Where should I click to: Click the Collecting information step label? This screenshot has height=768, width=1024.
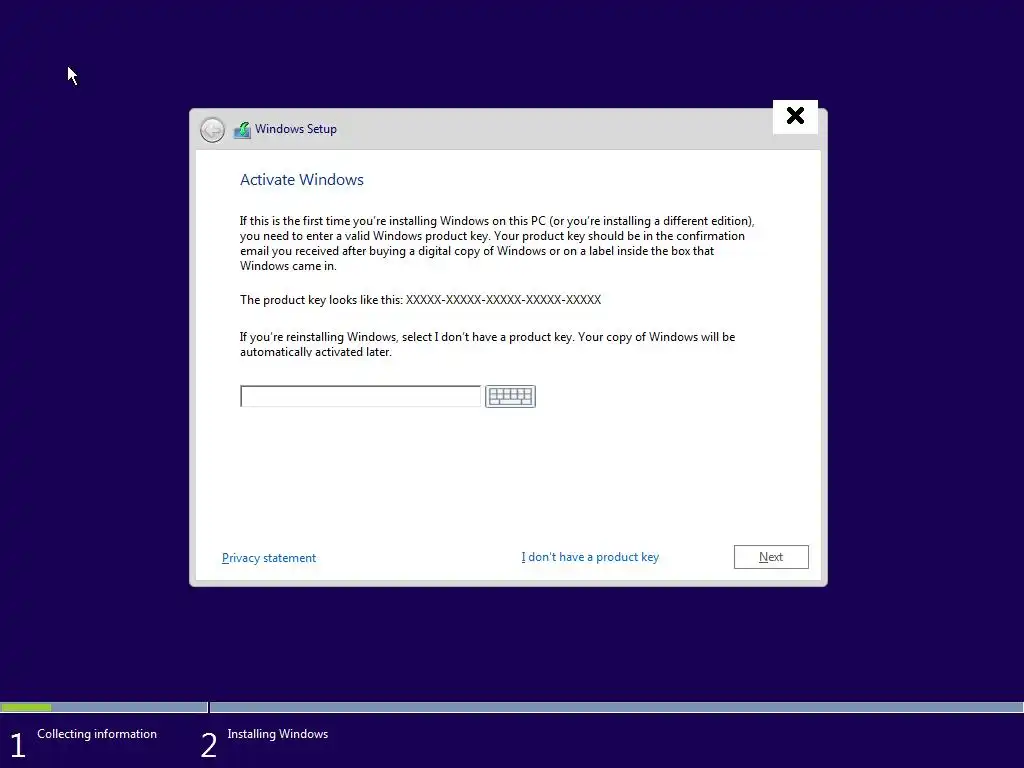click(x=97, y=734)
